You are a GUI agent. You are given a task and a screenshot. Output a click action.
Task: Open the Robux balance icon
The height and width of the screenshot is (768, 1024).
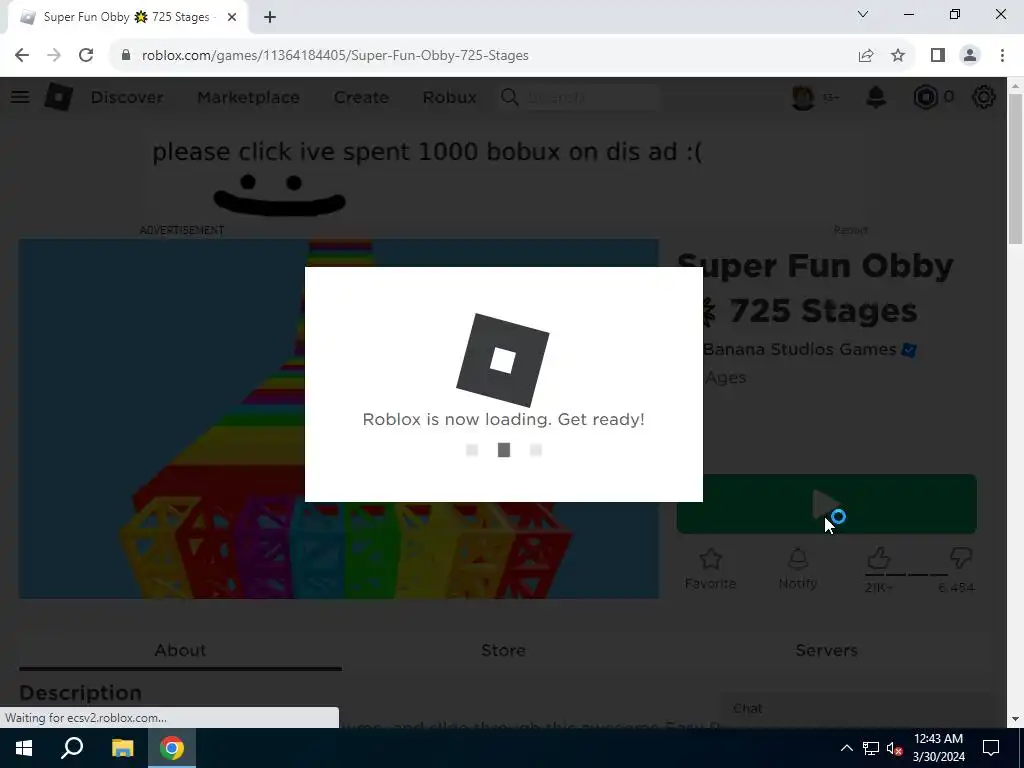[x=925, y=97]
